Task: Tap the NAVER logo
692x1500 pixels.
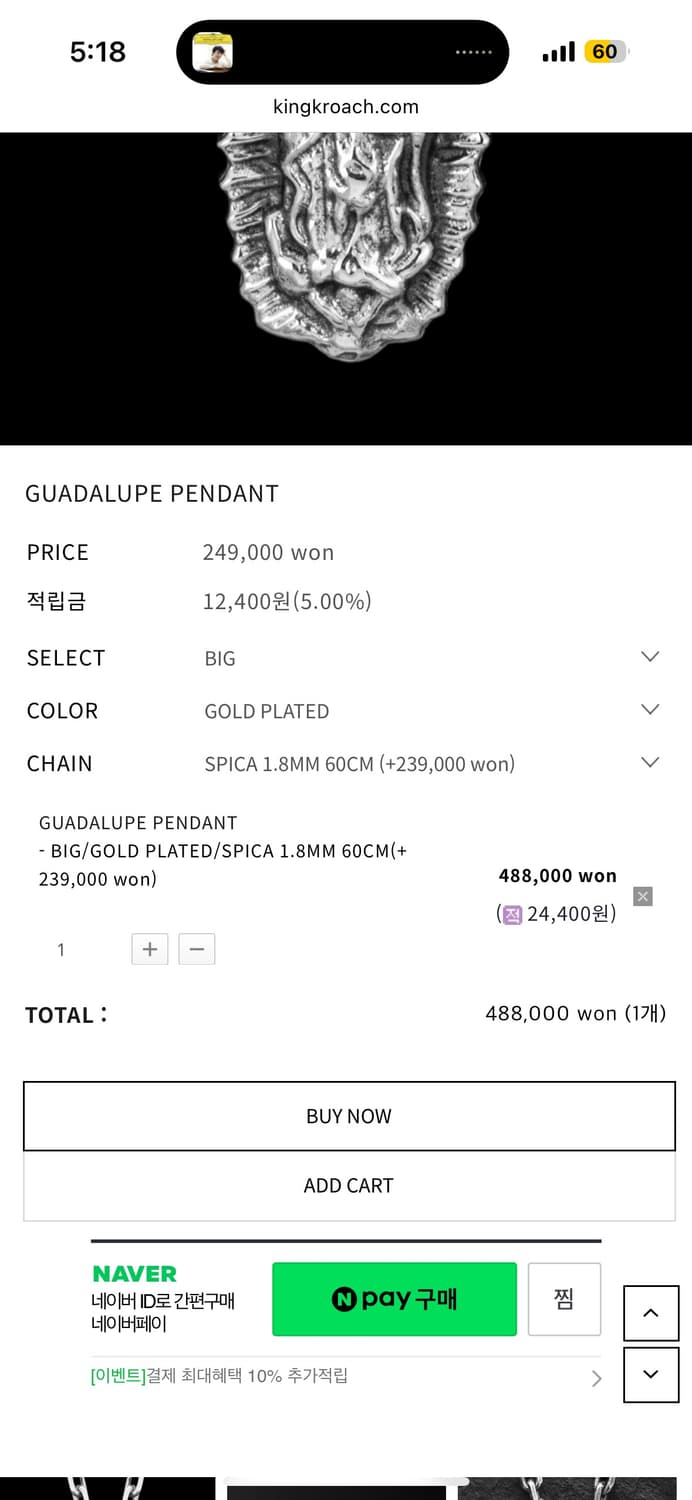Action: coord(134,1274)
